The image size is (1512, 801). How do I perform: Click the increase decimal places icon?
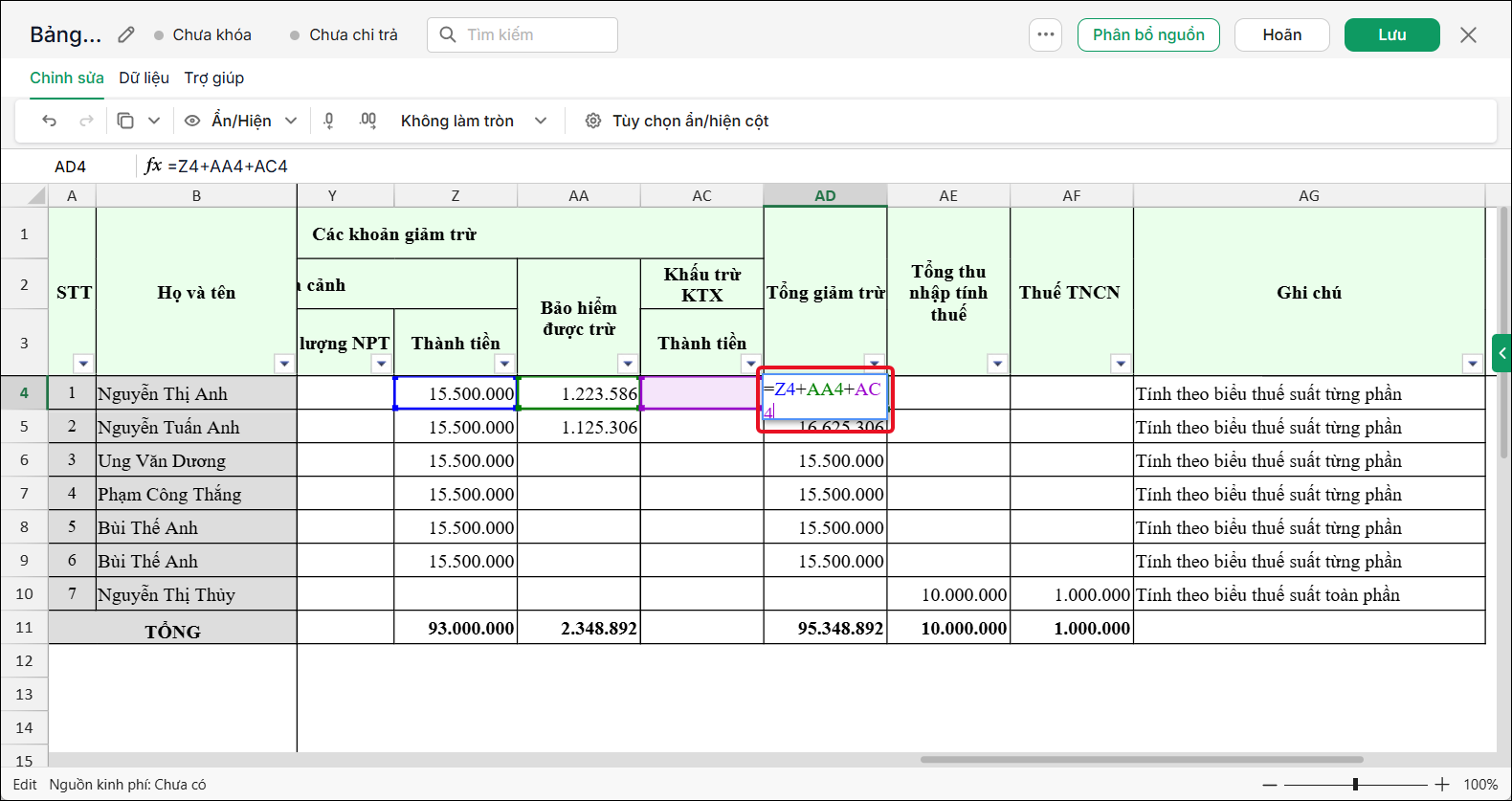[367, 121]
